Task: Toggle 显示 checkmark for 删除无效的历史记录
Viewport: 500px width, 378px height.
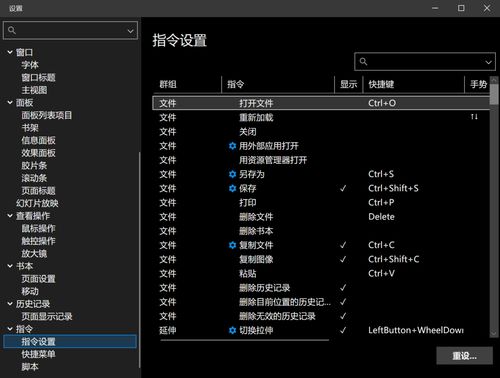Action: 343,316
